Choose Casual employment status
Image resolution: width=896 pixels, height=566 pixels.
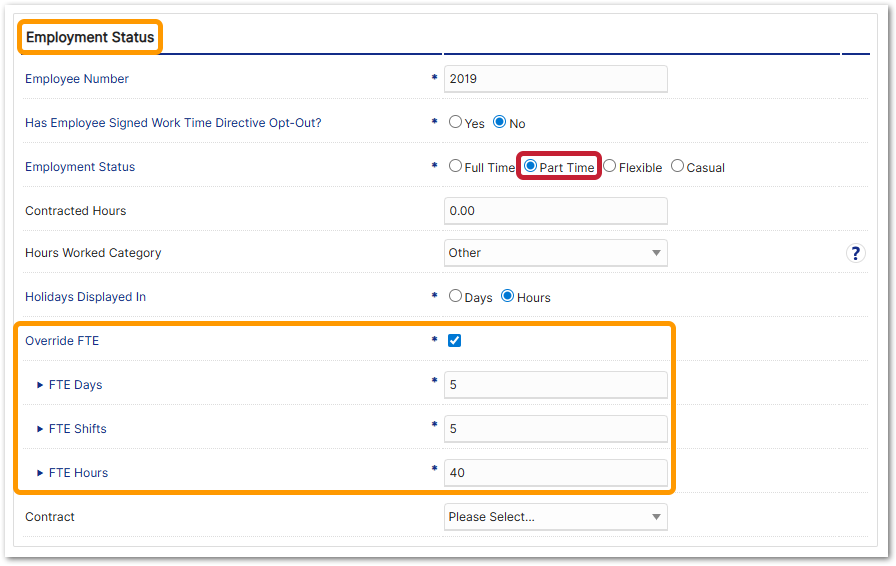point(678,166)
